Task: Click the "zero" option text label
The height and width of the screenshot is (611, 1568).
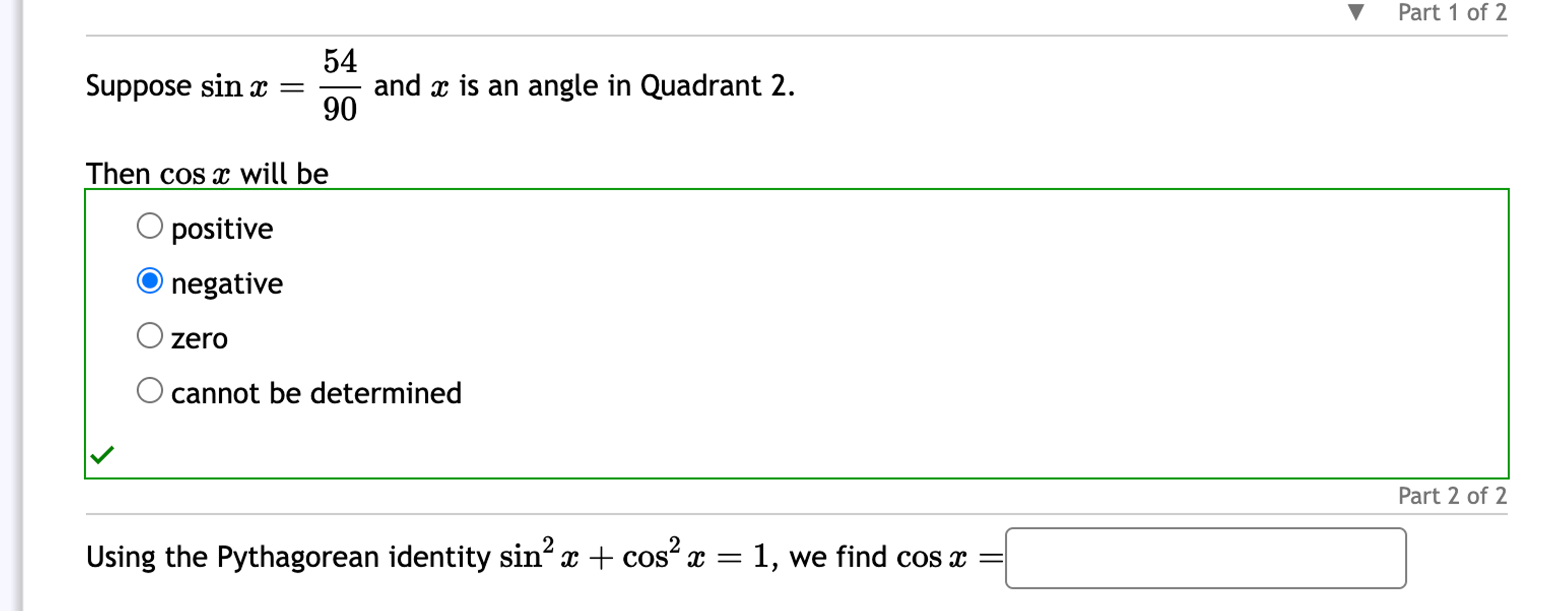Action: point(200,338)
